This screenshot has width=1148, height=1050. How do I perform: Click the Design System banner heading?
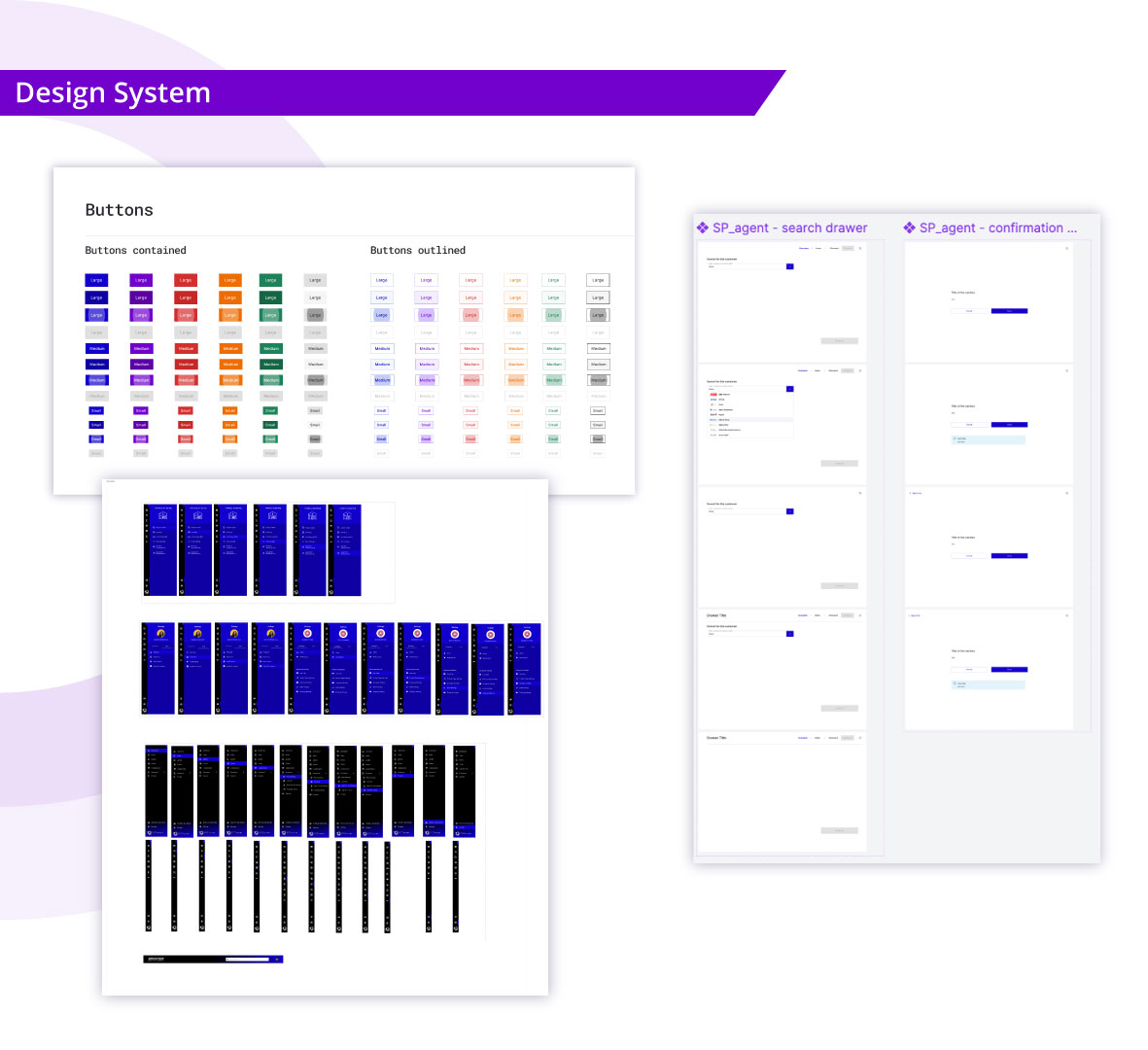(x=113, y=93)
